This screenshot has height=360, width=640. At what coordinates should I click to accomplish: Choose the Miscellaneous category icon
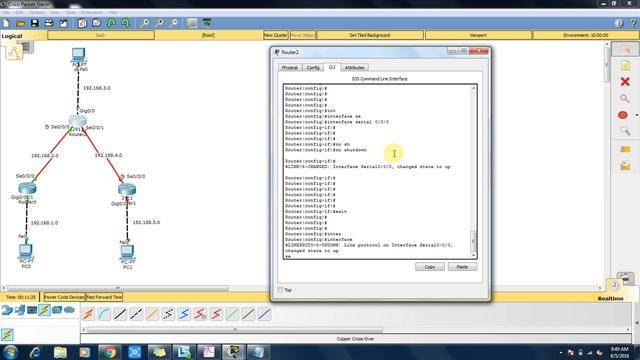[57, 310]
